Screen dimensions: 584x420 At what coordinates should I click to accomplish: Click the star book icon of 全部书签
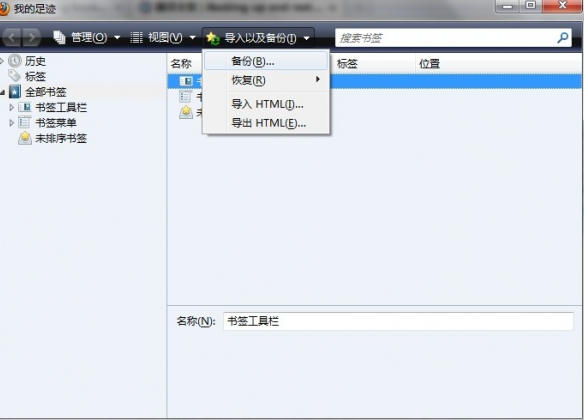tap(15, 92)
